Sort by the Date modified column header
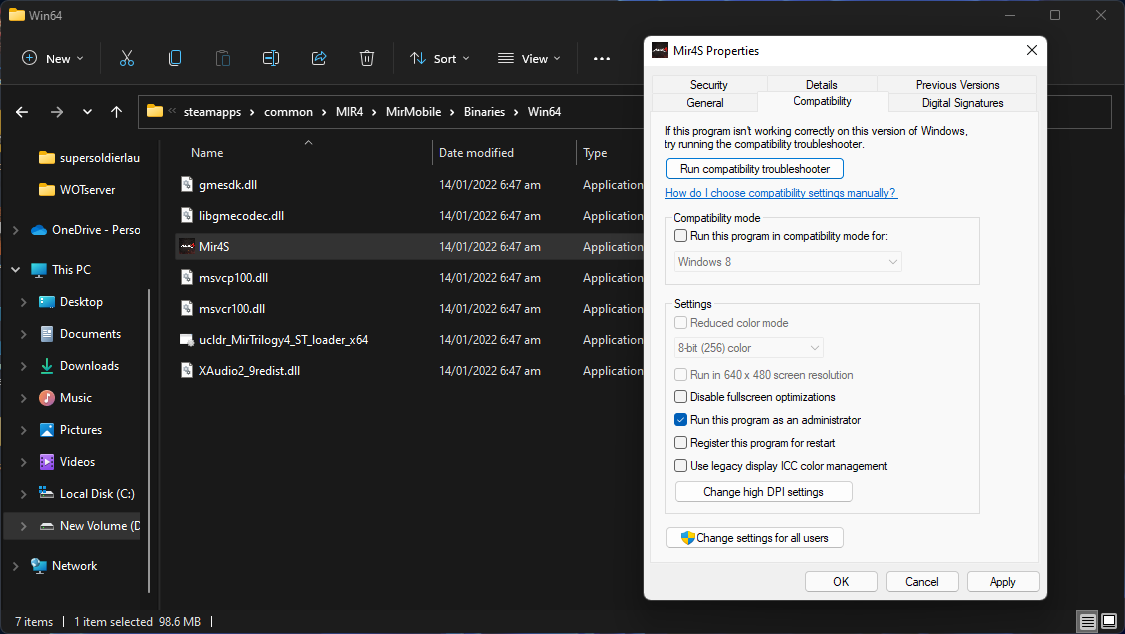Image resolution: width=1125 pixels, height=634 pixels. click(476, 153)
